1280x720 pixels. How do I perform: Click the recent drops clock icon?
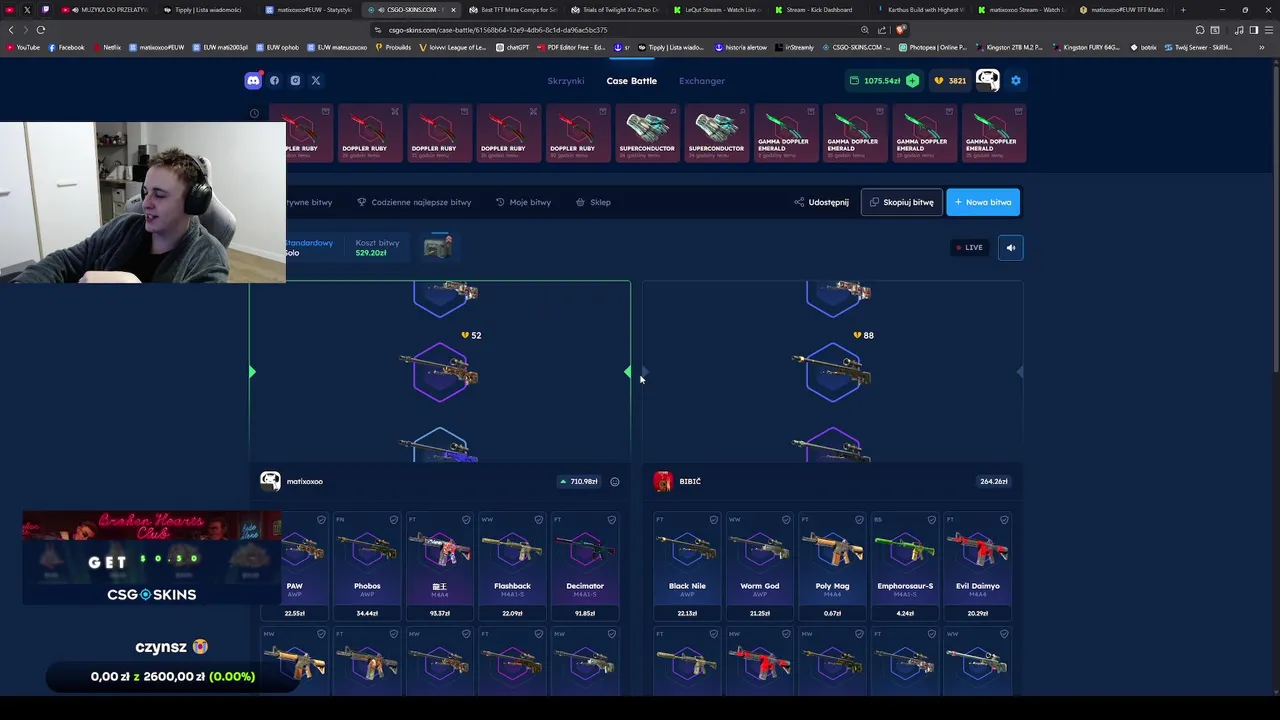coord(254,113)
